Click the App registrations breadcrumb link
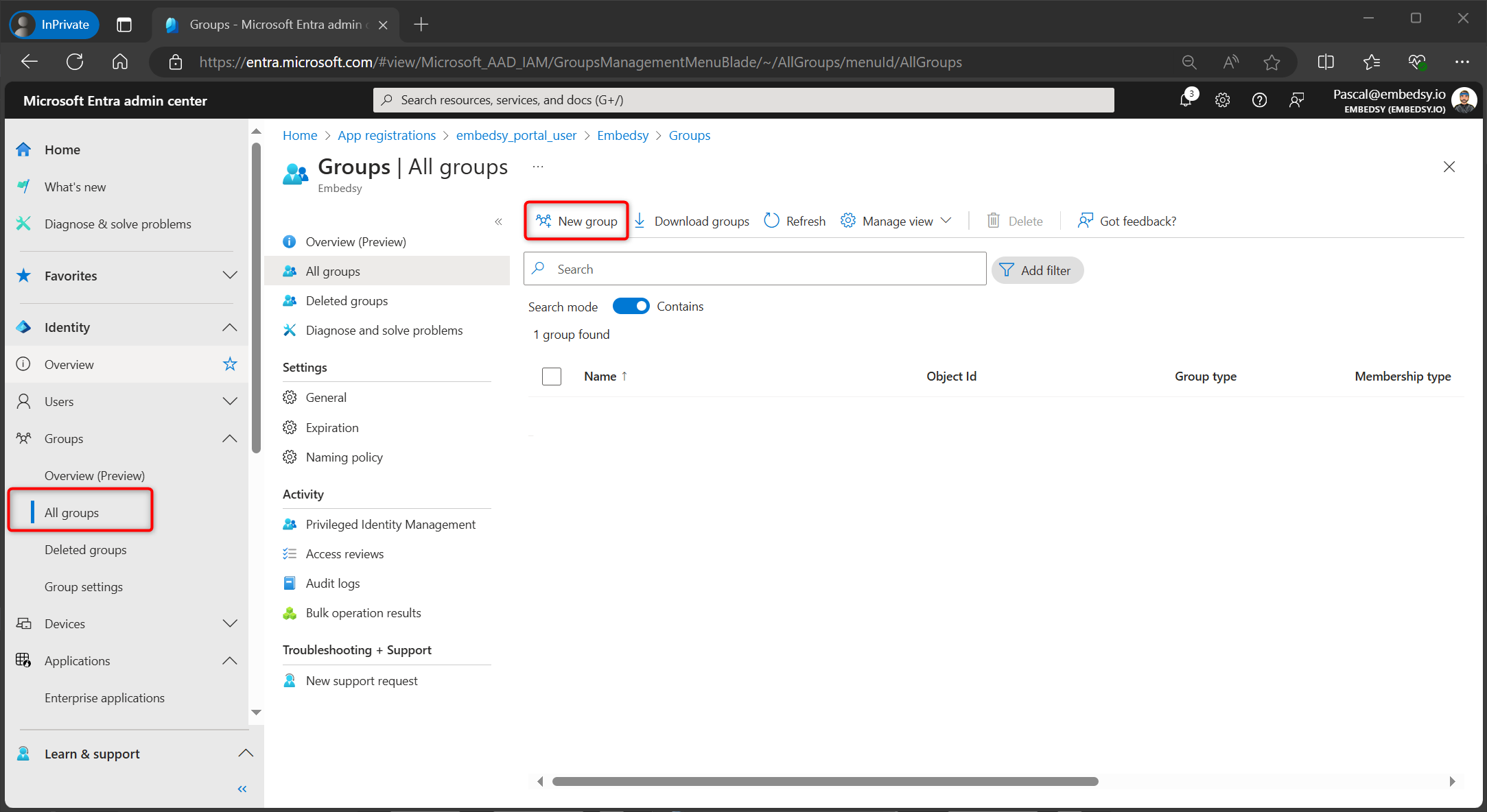The width and height of the screenshot is (1487, 812). tap(386, 135)
